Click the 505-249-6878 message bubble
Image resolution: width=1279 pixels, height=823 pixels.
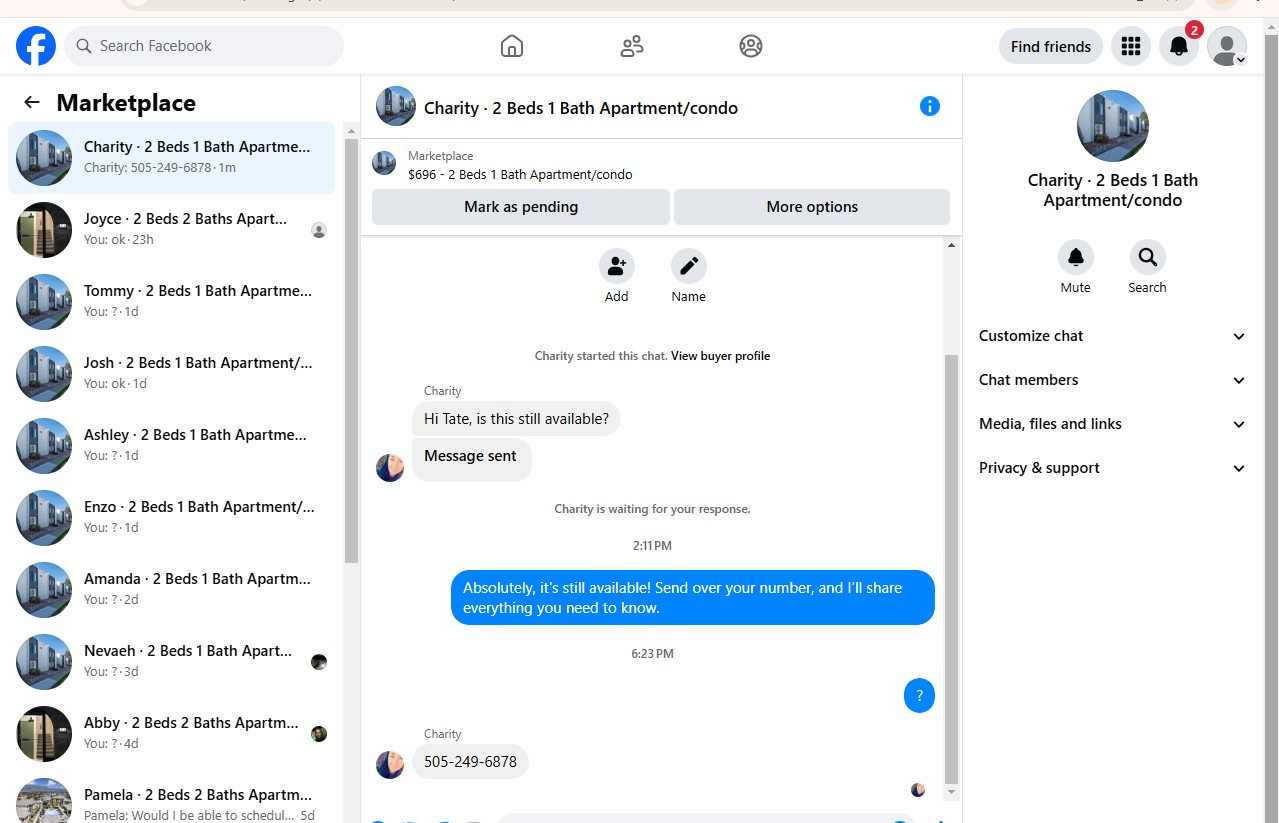click(470, 762)
